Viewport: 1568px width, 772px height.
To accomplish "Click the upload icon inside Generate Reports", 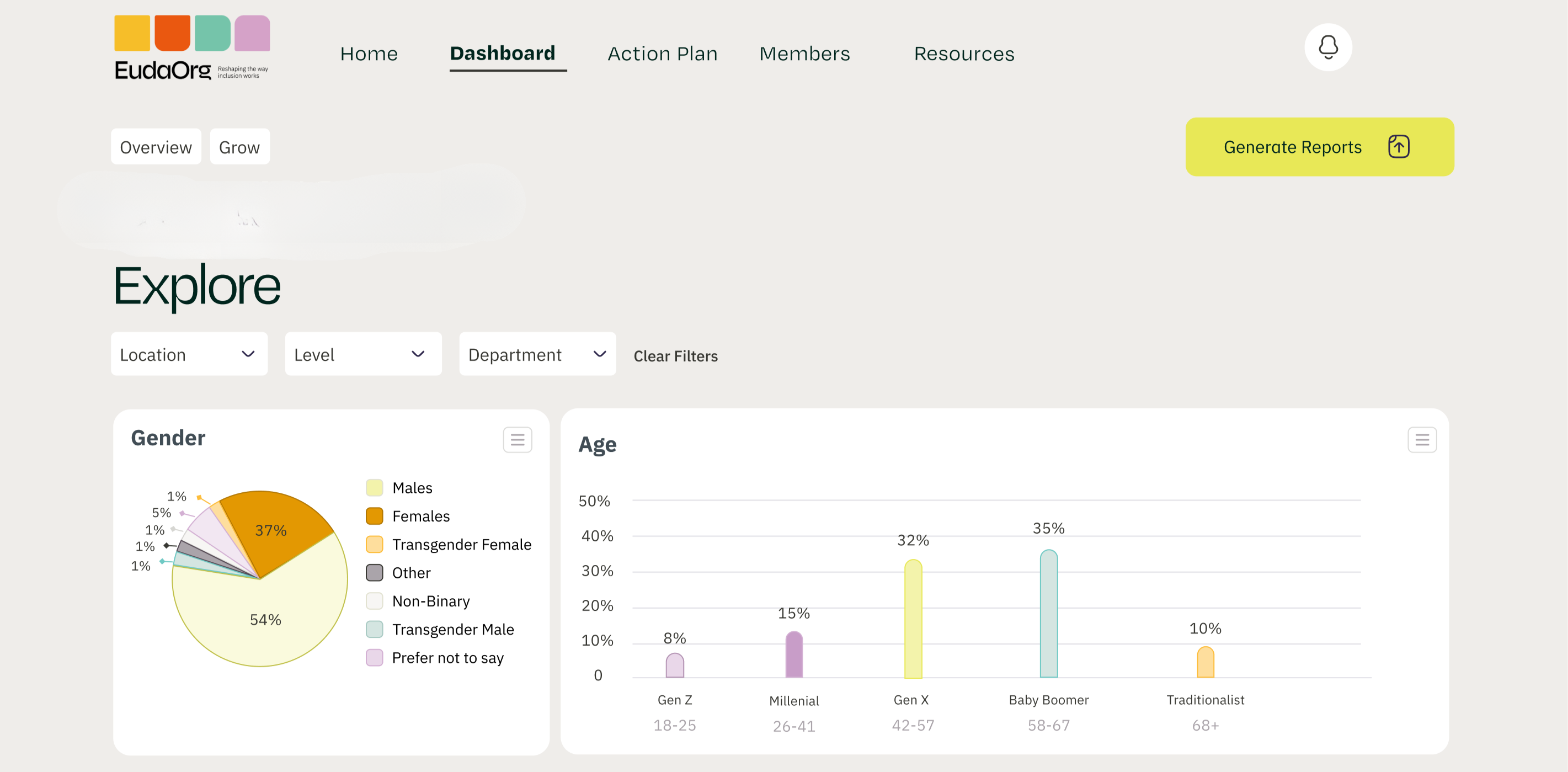I will pyautogui.click(x=1399, y=146).
